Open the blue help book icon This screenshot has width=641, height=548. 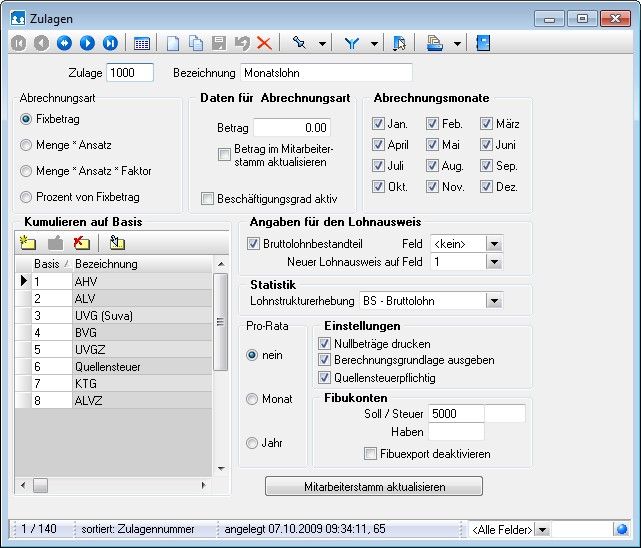point(483,43)
